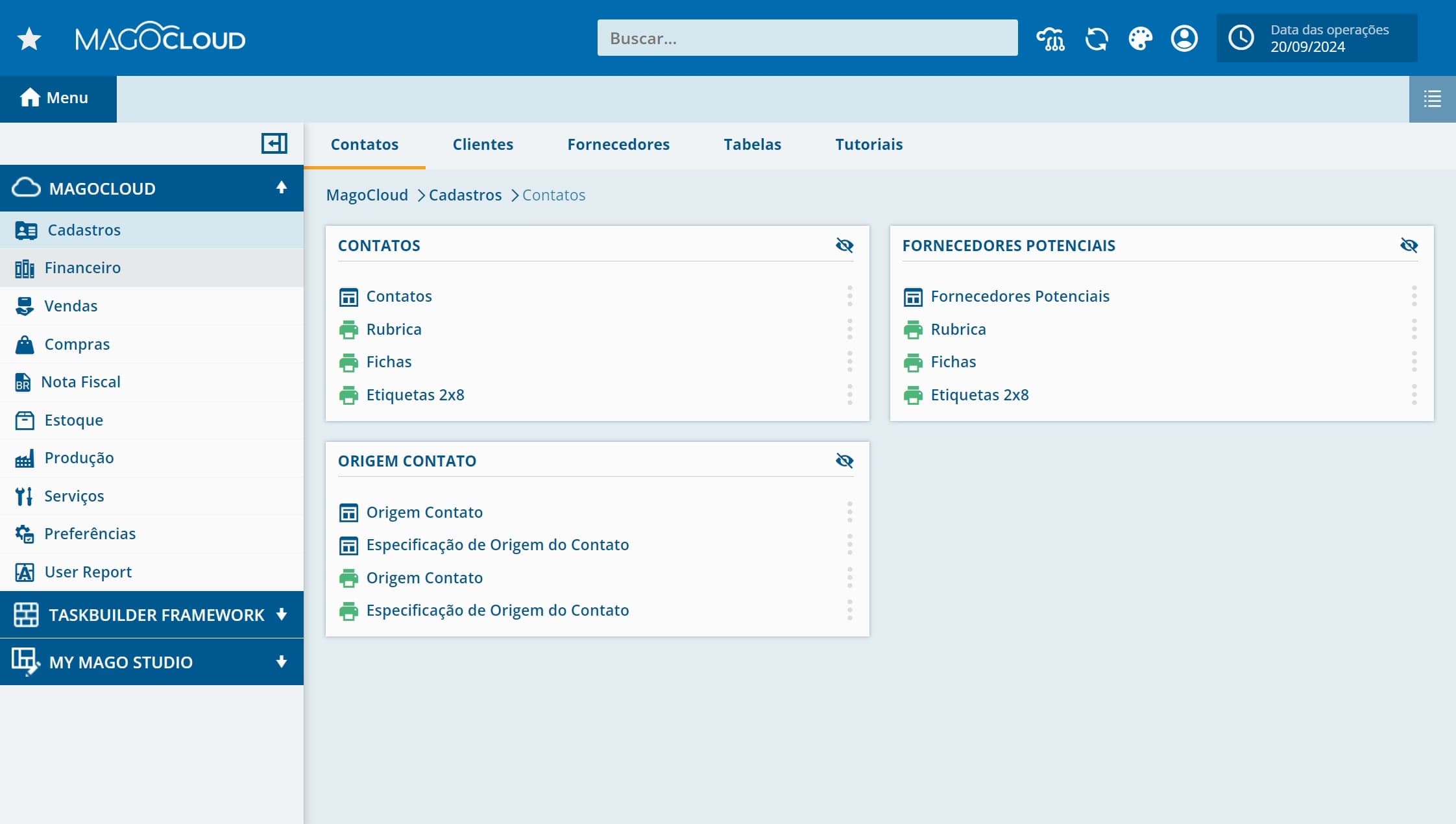Open options dots for Rubrica in Contatos panel
This screenshot has height=824, width=1456.
[849, 330]
